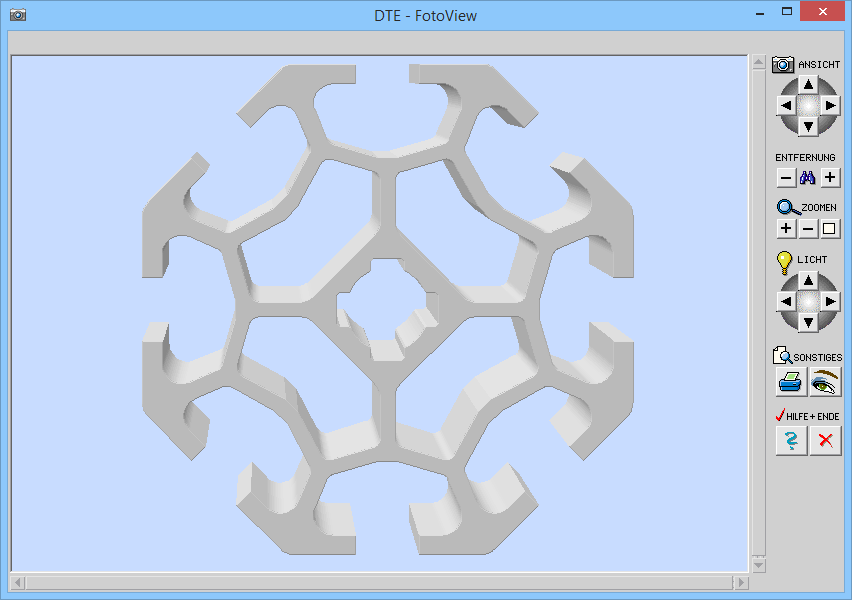Screen dimensions: 852x600
Task: Click the binoculars icon under Entfernung
Action: coord(808,178)
